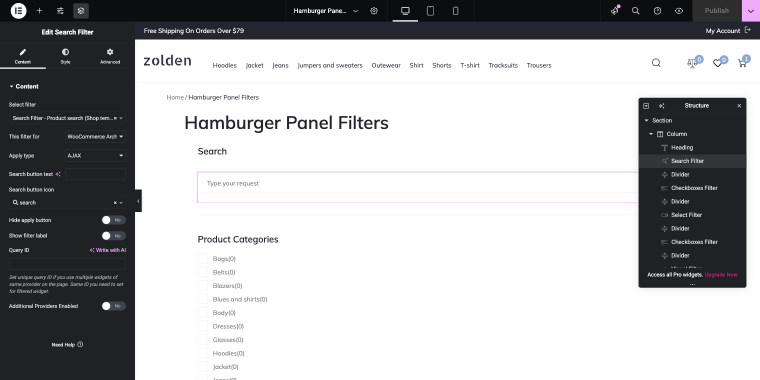Click the AI sparkle icon by Search button text
760x380 pixels.
point(58,174)
